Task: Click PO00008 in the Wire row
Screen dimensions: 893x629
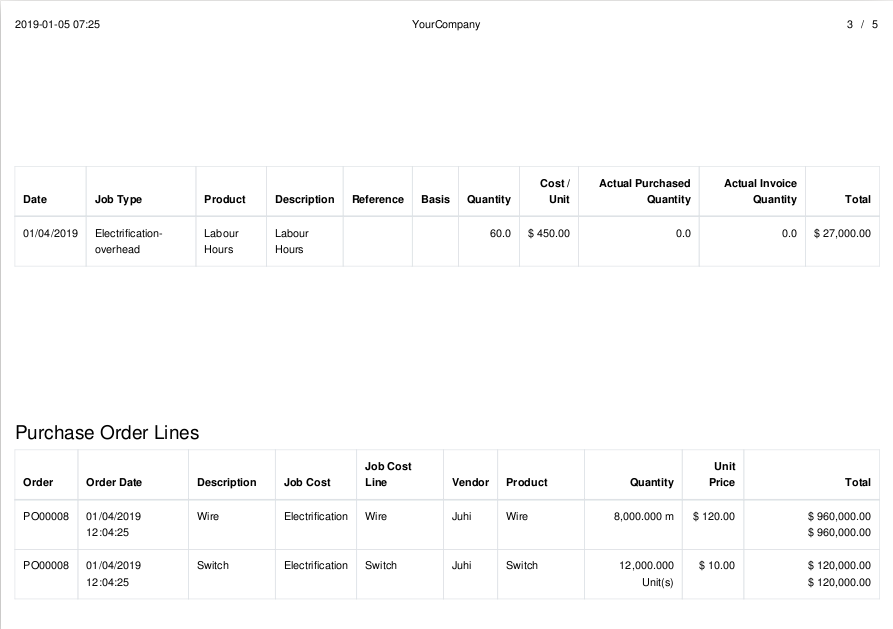Action: pyautogui.click(x=46, y=516)
